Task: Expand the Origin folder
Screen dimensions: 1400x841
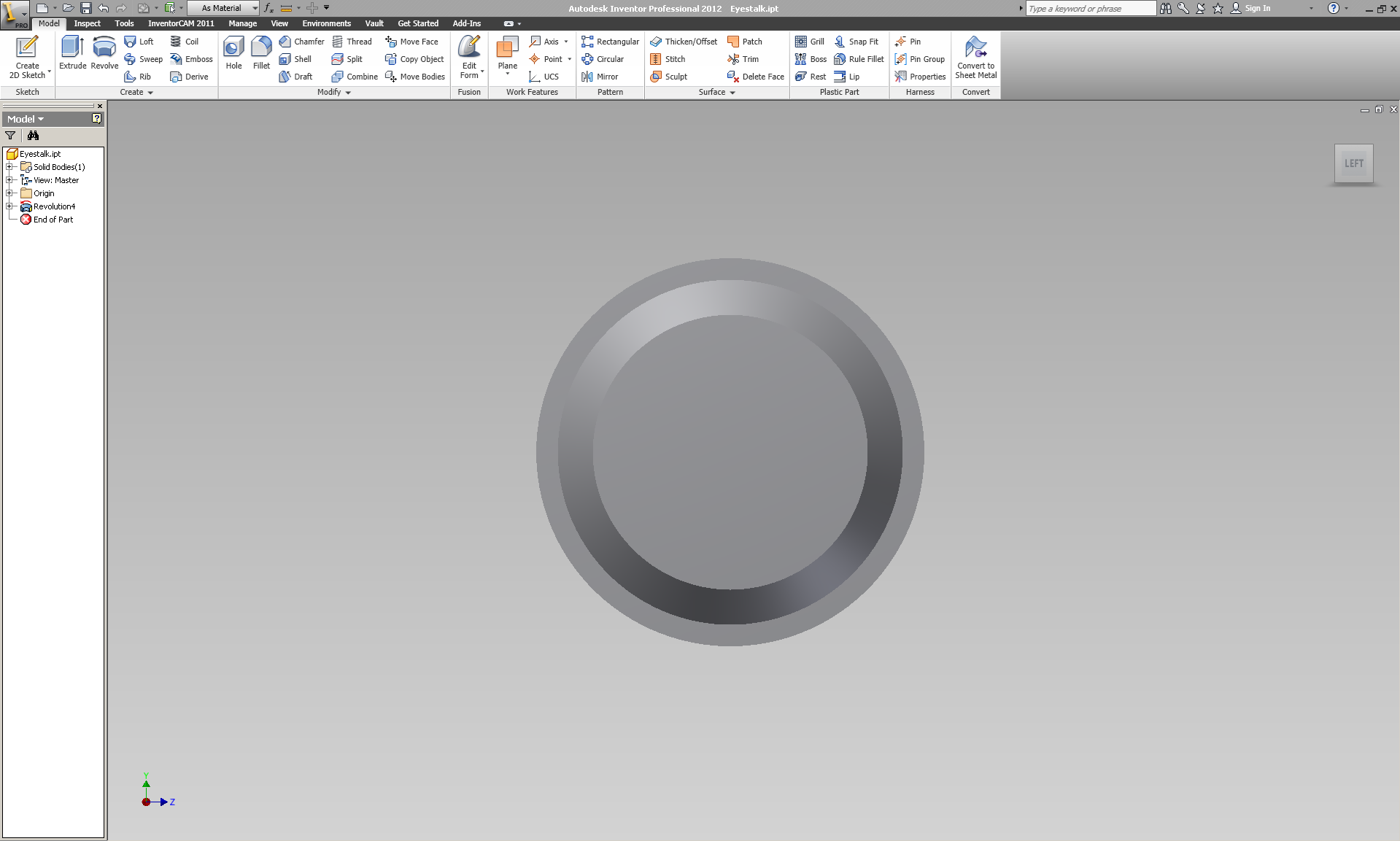Action: coord(10,193)
